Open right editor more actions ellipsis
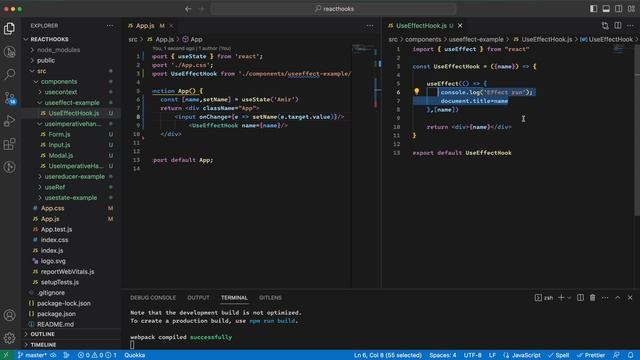Viewport: 640px width, 360px height. pyautogui.click(x=631, y=26)
